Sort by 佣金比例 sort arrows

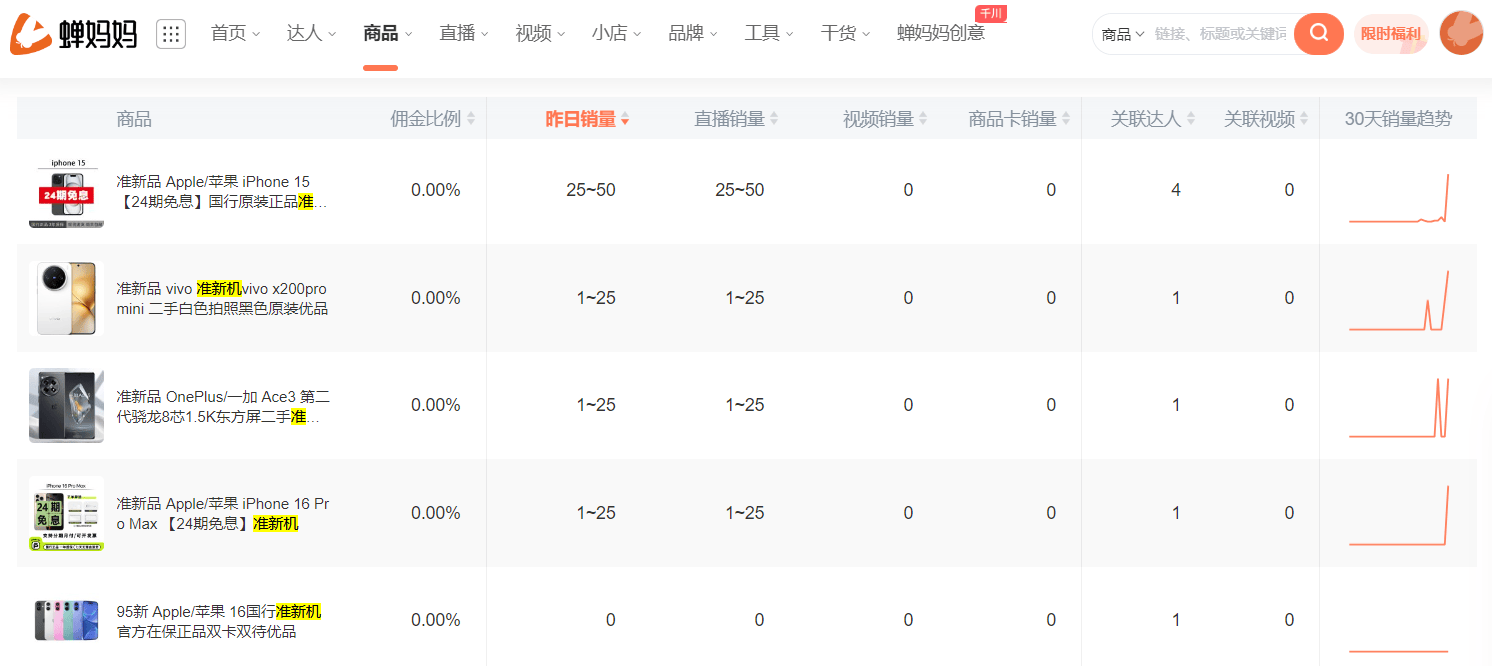coord(471,119)
